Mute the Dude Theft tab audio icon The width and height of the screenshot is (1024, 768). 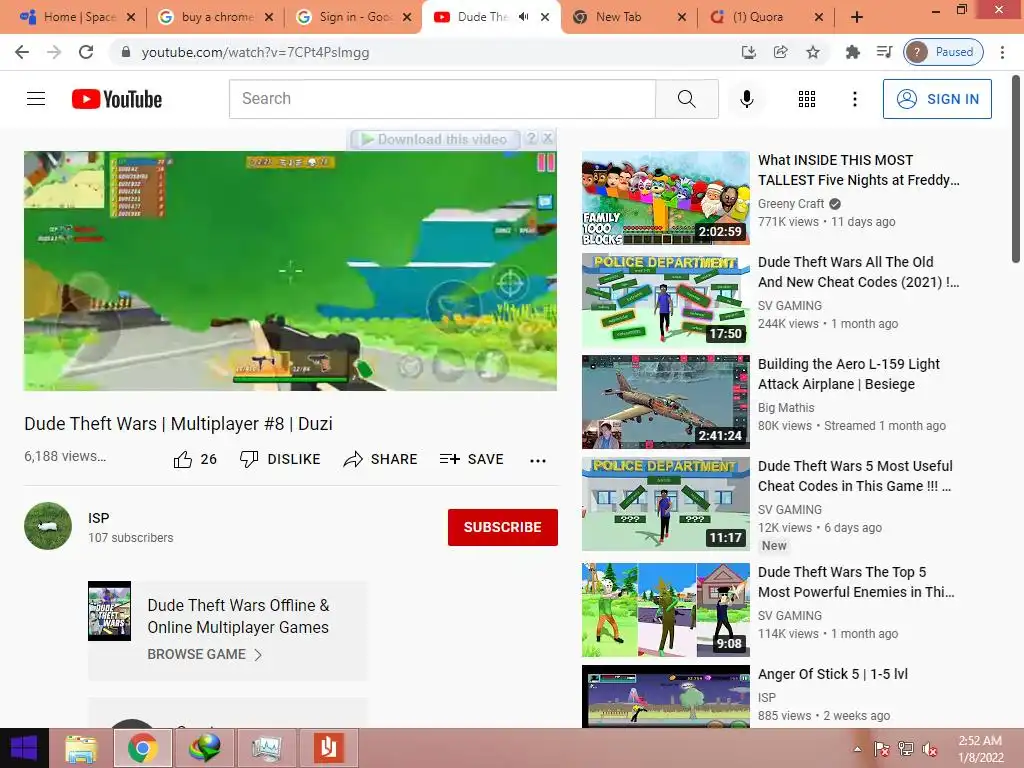coord(523,17)
